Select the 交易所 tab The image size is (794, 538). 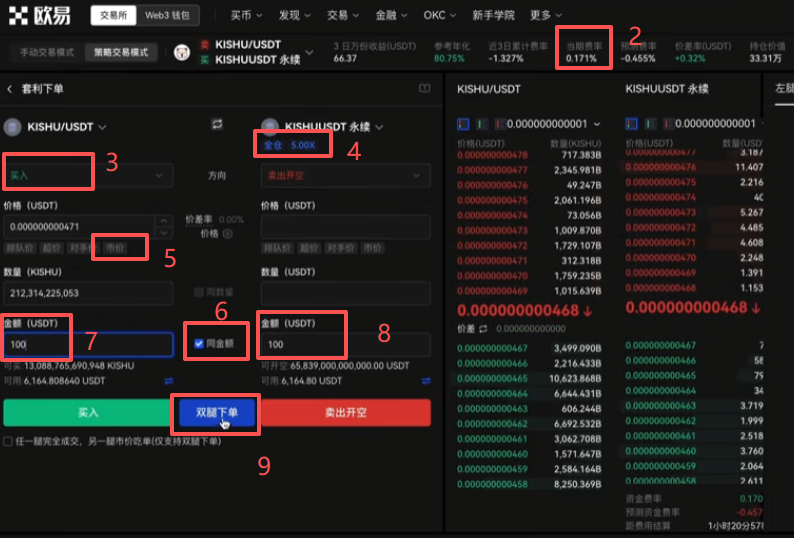[113, 15]
